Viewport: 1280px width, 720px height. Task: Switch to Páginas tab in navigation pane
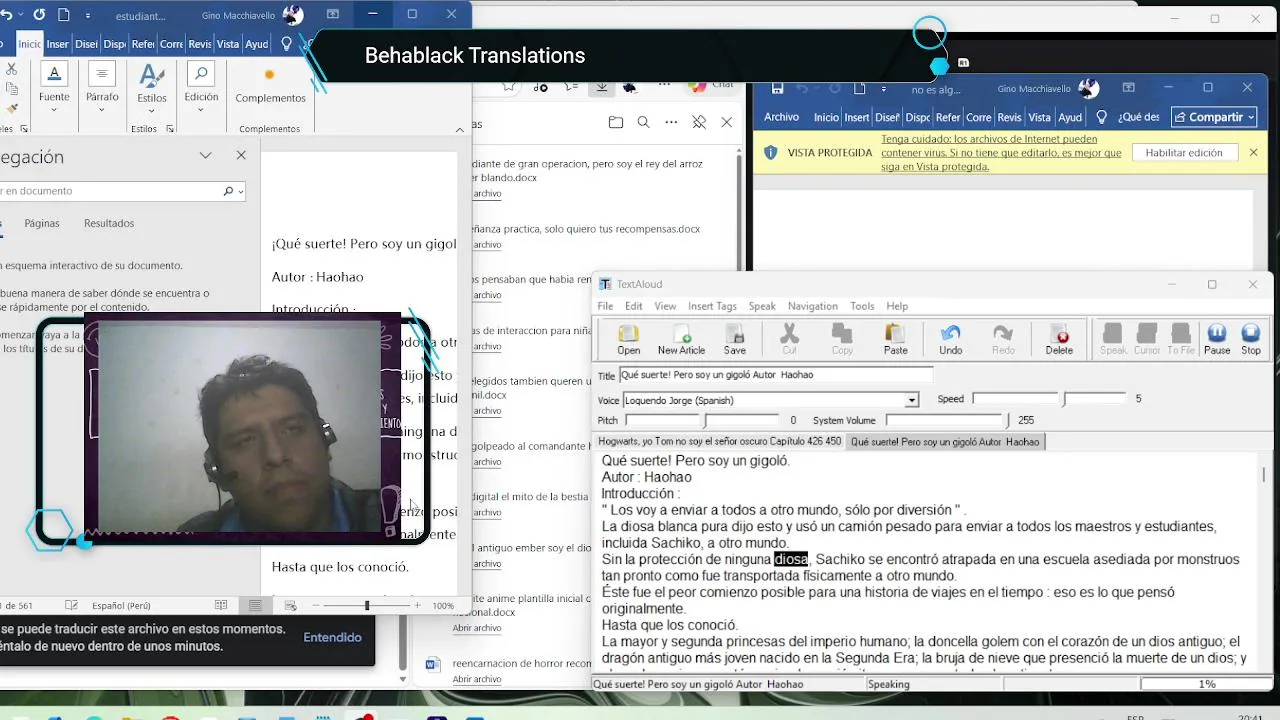click(x=42, y=223)
